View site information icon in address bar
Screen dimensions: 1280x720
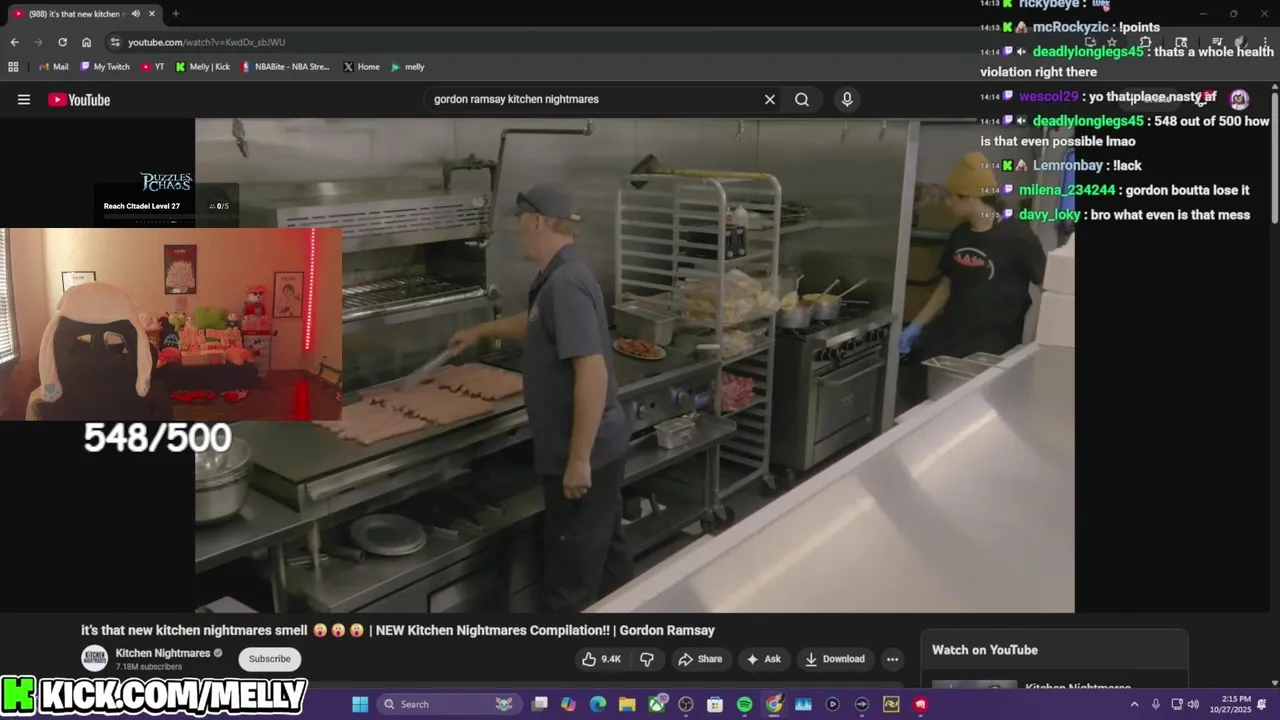coord(115,42)
